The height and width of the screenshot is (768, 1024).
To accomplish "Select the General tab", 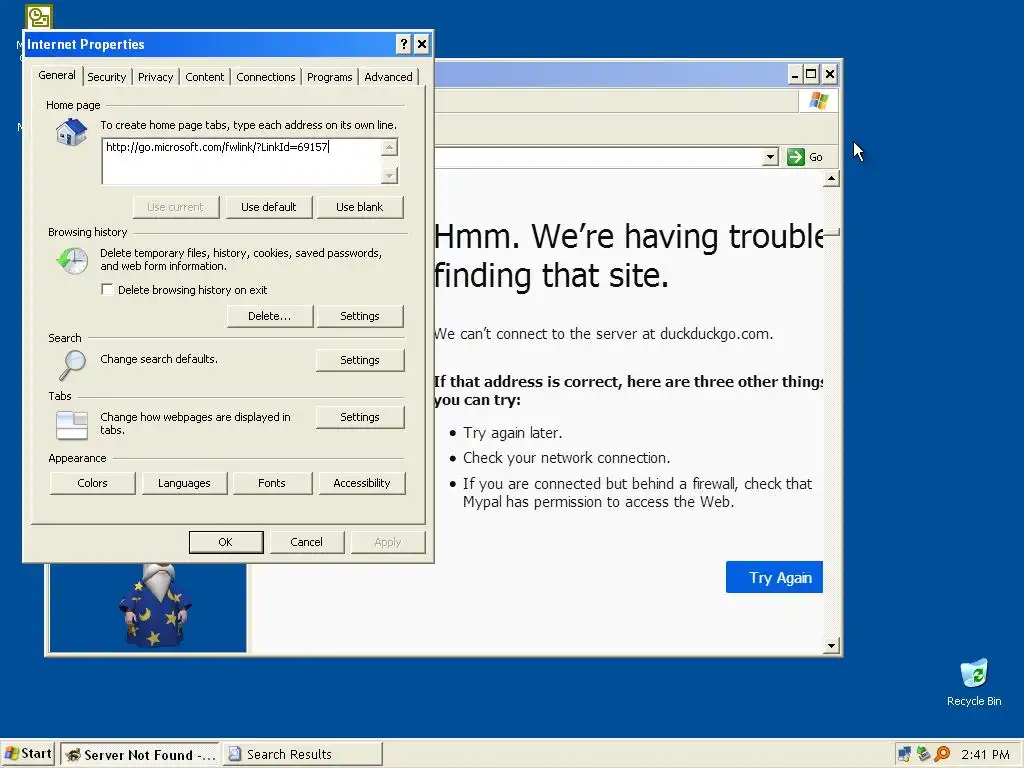I will click(57, 75).
